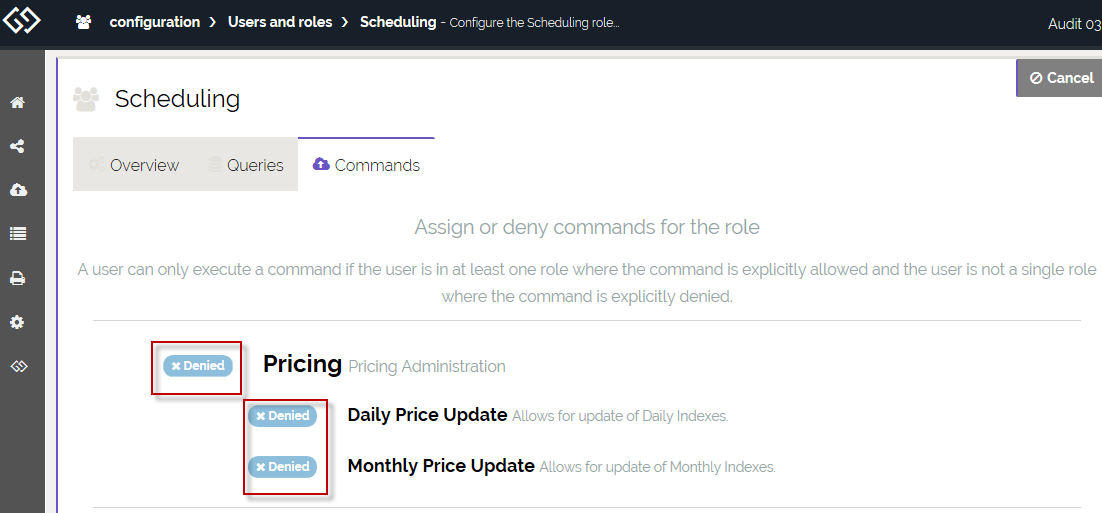1102x513 pixels.
Task: Switch to the Queries tab
Action: tap(246, 165)
